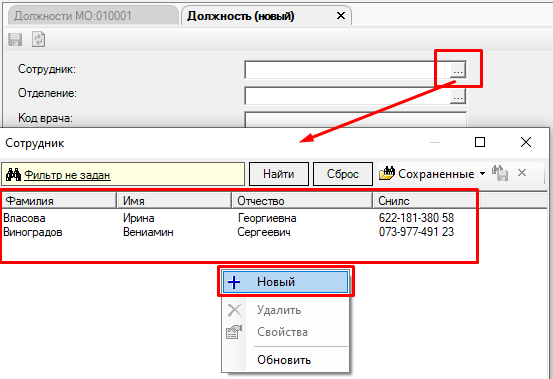Click the patronymic Георгиевна
This screenshot has height=379, width=553.
click(x=267, y=218)
